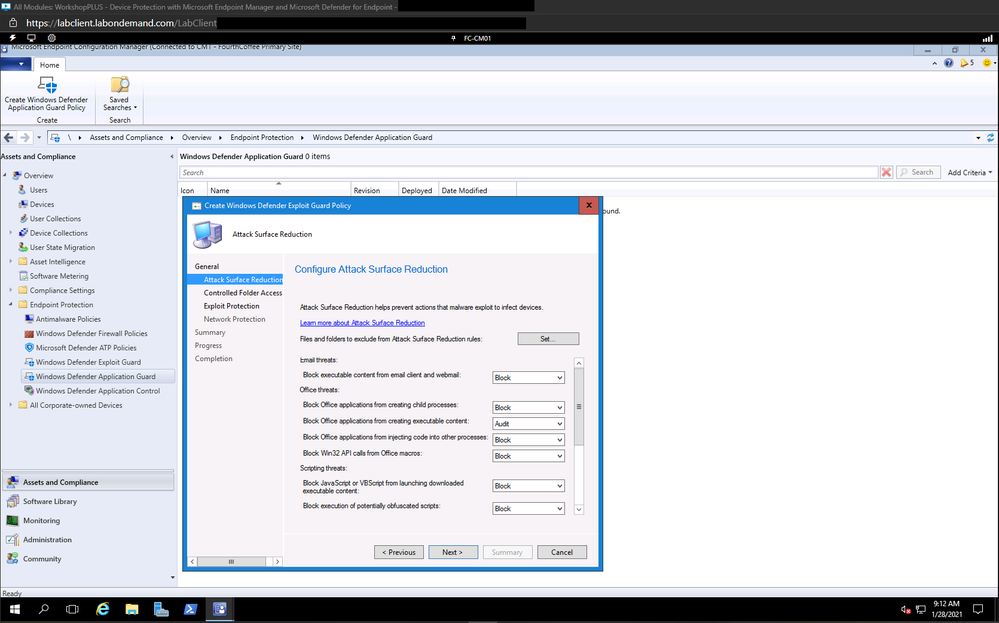
Task: Open PowerShell from taskbar
Action: 190,610
